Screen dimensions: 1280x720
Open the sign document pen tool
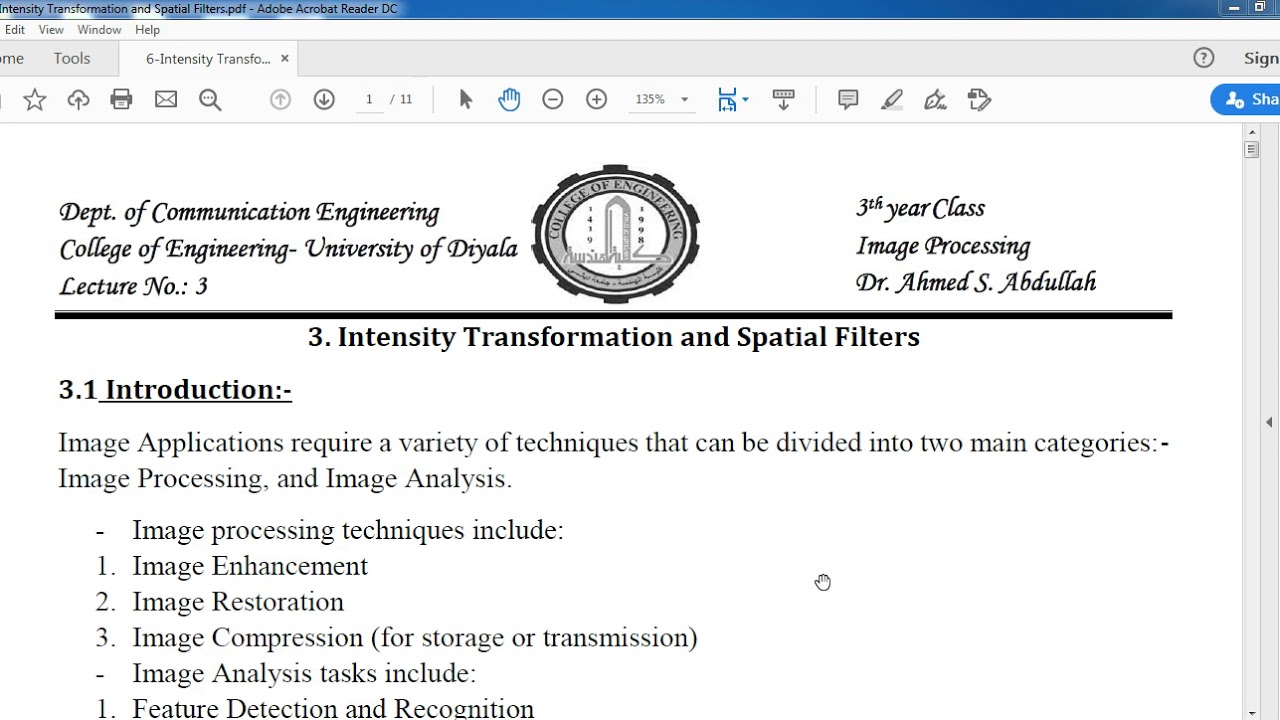click(x=935, y=100)
